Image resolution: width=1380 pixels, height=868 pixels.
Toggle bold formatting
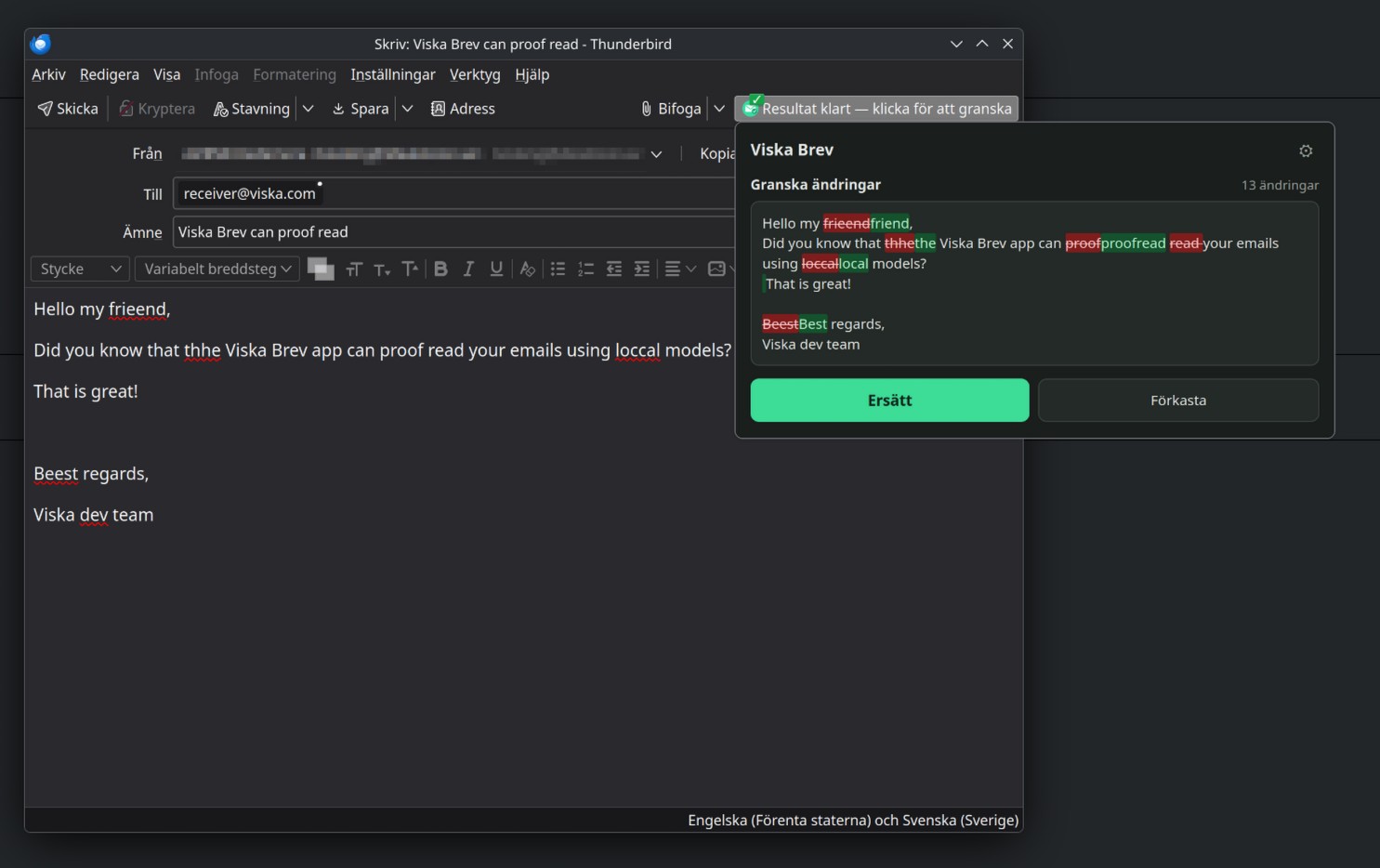(440, 269)
